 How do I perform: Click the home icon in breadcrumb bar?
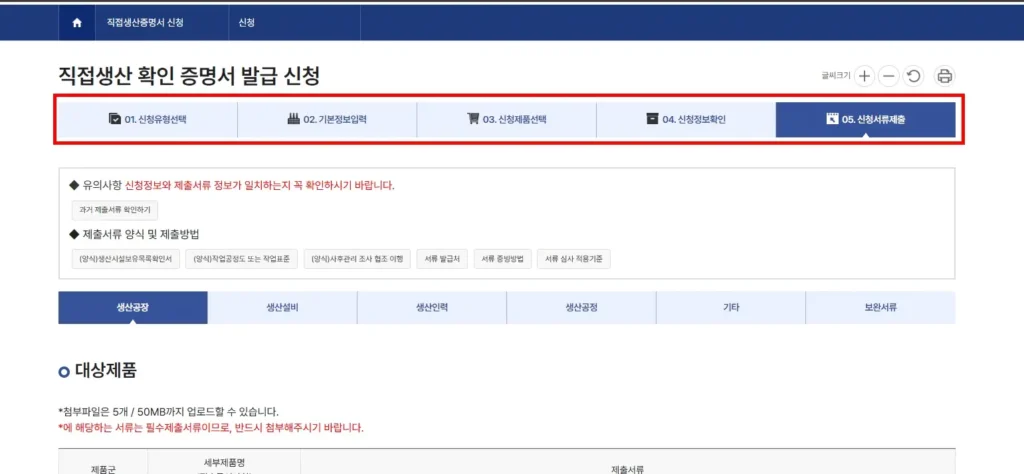[x=77, y=22]
